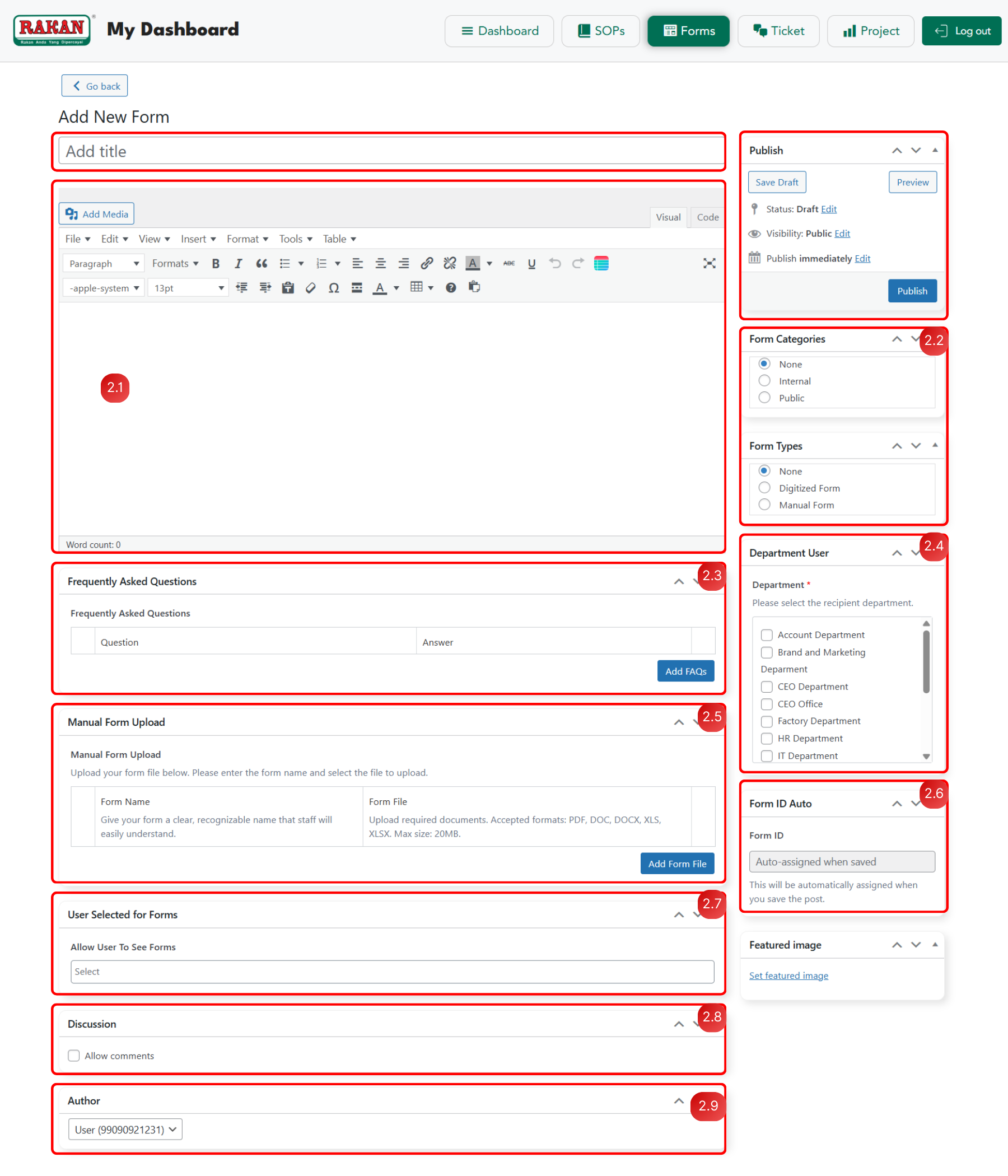Click the Undo arrow icon

pyautogui.click(x=554, y=263)
